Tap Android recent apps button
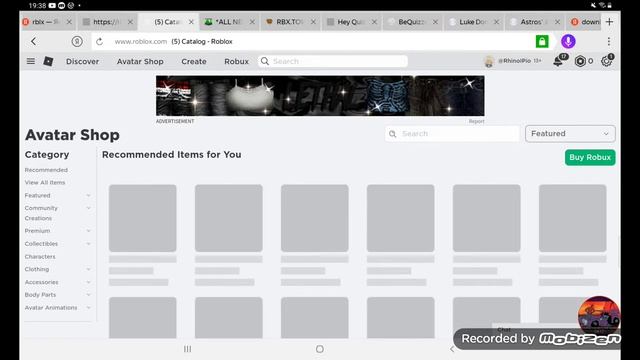This screenshot has width=640, height=360. point(187,349)
